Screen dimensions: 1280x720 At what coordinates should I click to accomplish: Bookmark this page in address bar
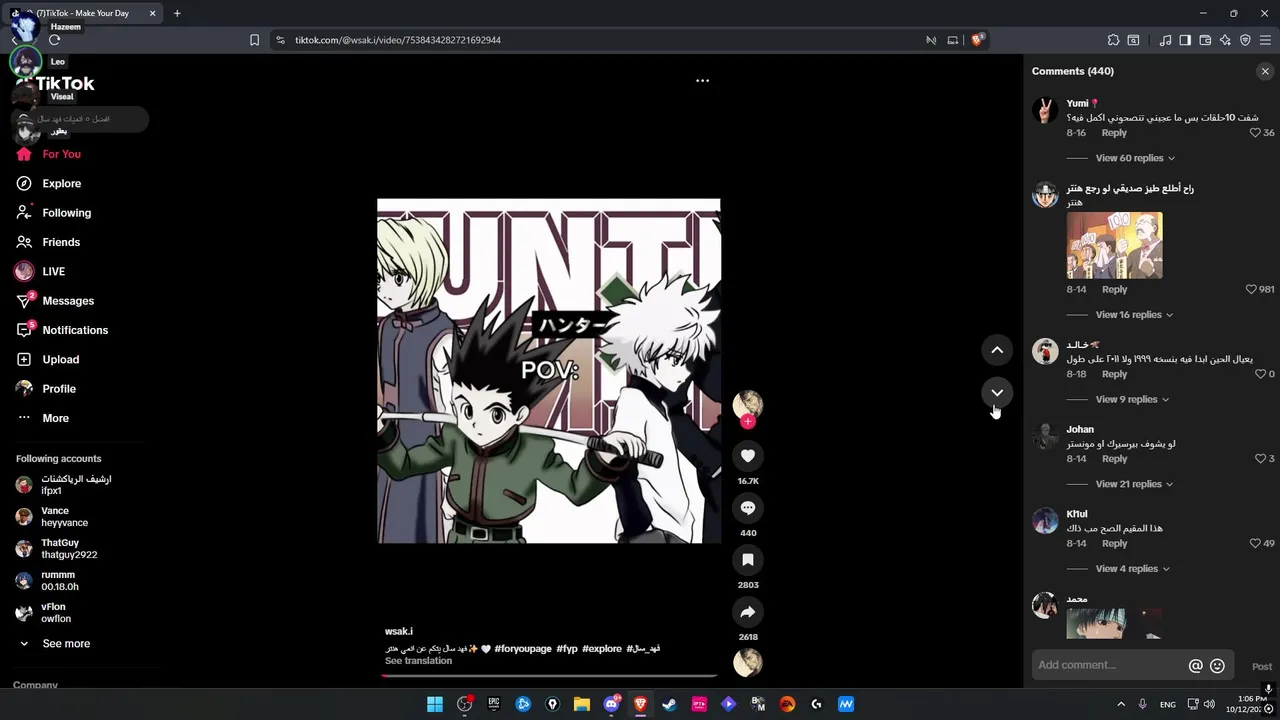[254, 40]
